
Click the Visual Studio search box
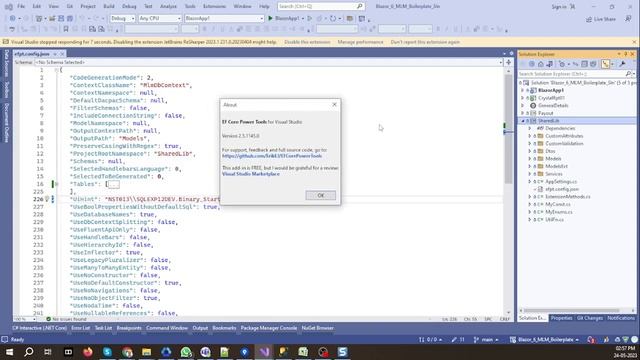[x=320, y=7]
